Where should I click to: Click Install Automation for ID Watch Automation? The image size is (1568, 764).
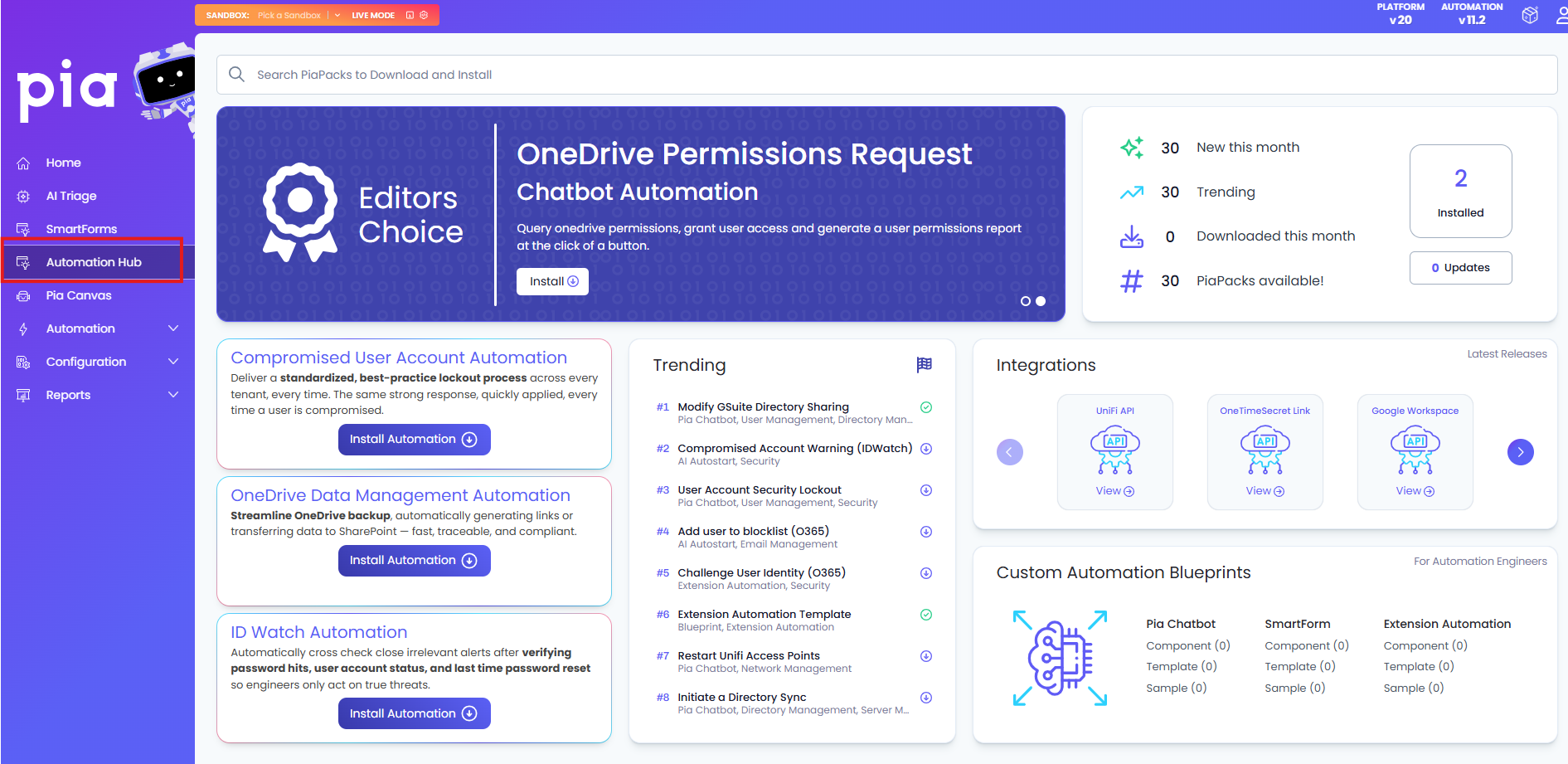(414, 713)
